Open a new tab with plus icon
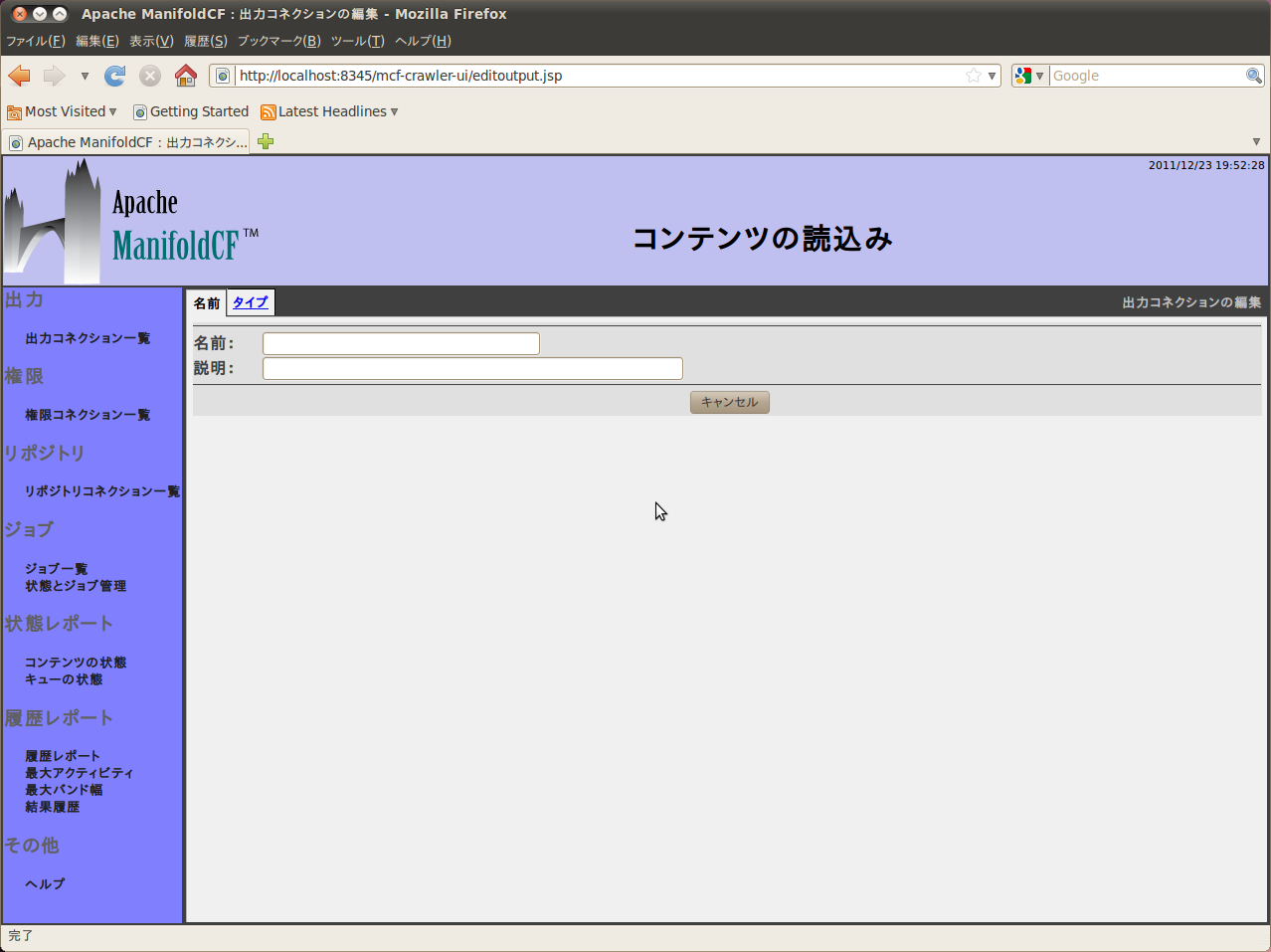 tap(266, 141)
